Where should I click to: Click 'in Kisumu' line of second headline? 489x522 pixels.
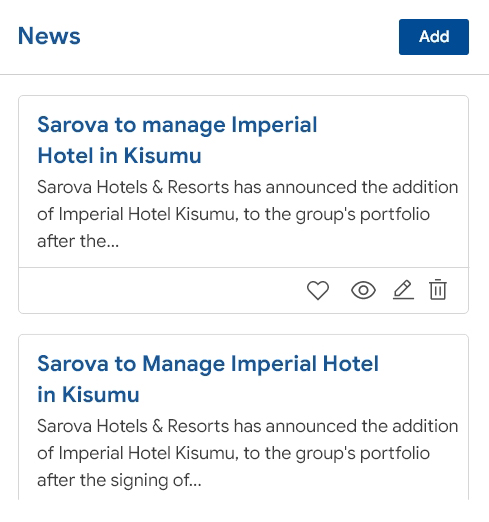coord(88,394)
